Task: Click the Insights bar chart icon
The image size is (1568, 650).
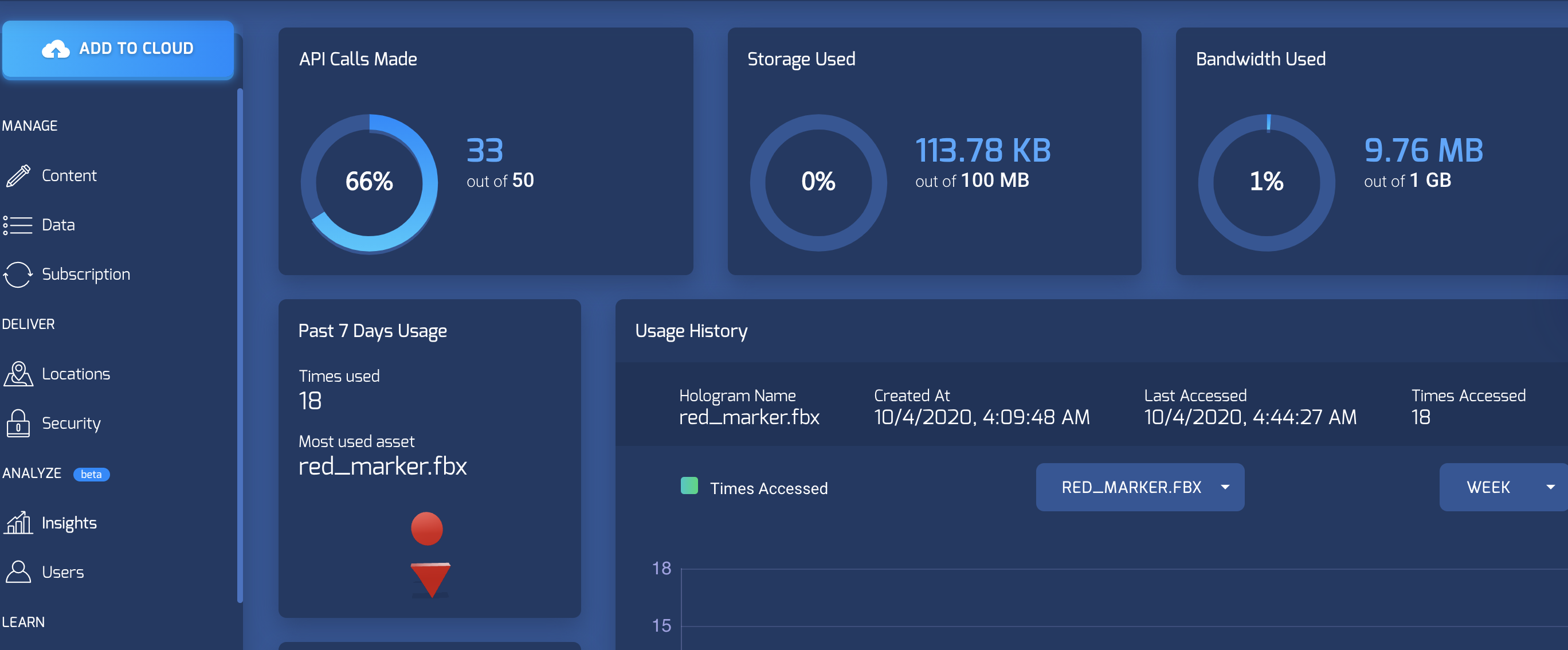Action: tap(18, 523)
